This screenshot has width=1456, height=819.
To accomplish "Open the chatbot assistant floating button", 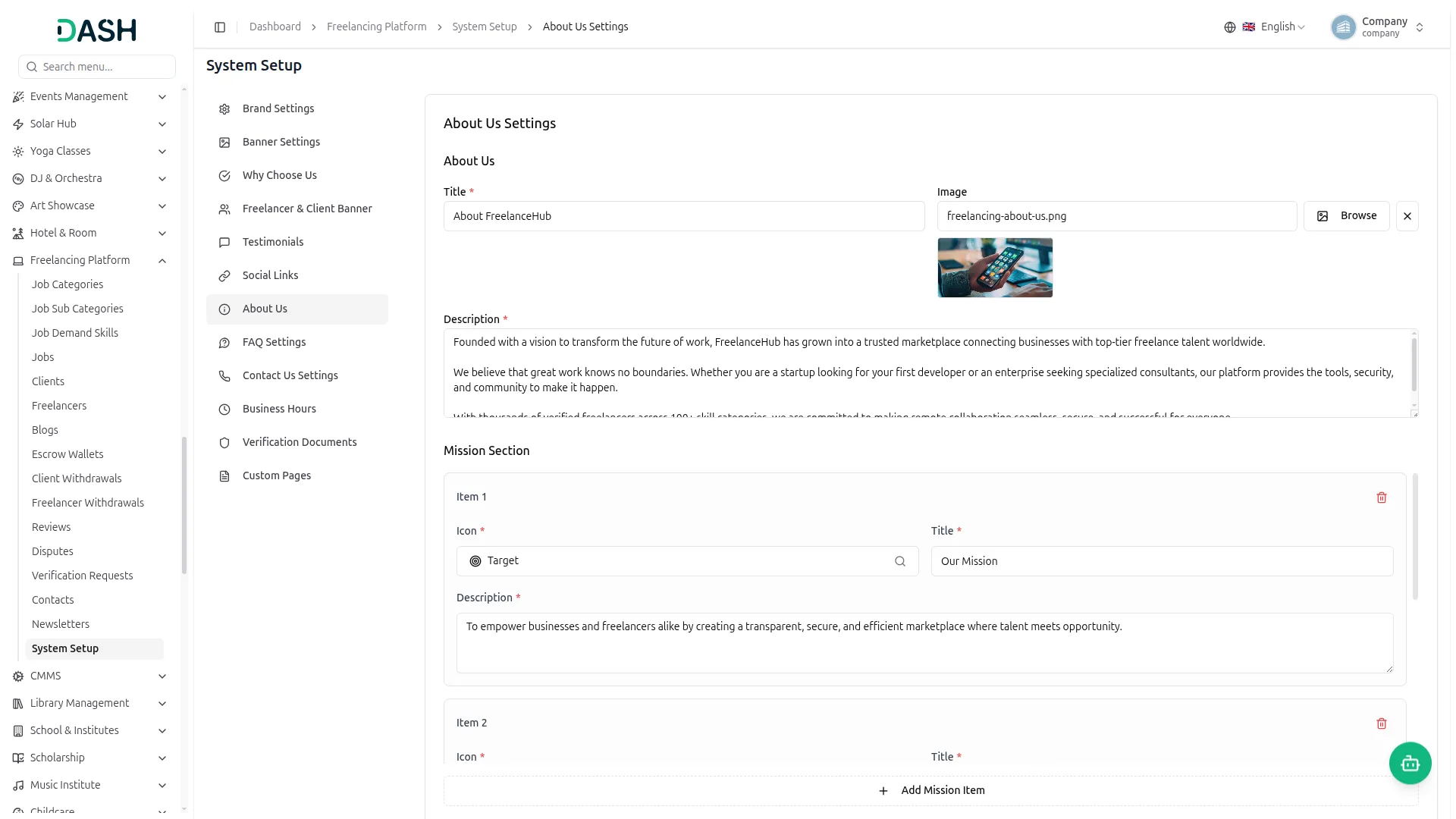I will tap(1410, 763).
